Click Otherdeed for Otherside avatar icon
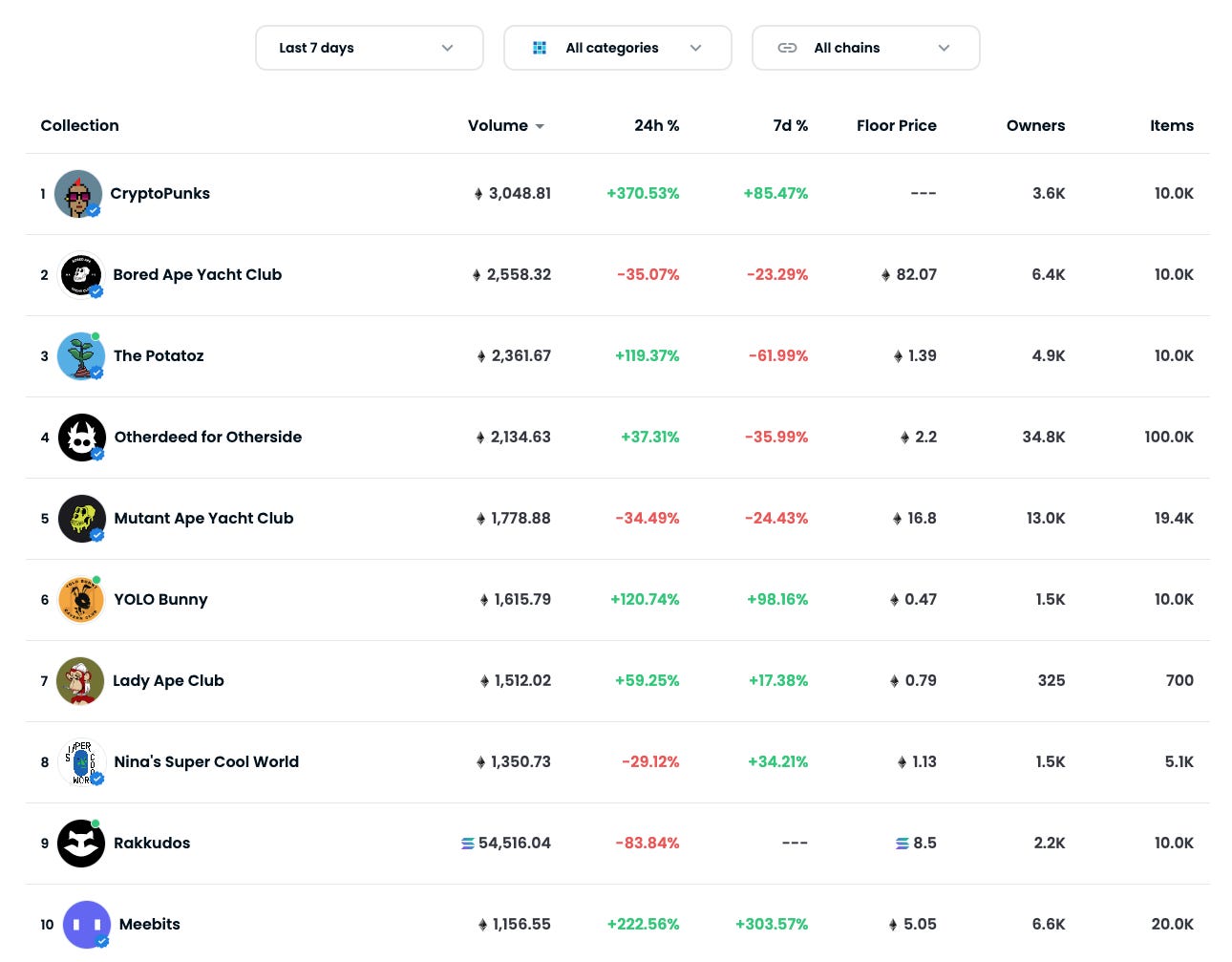 82,438
